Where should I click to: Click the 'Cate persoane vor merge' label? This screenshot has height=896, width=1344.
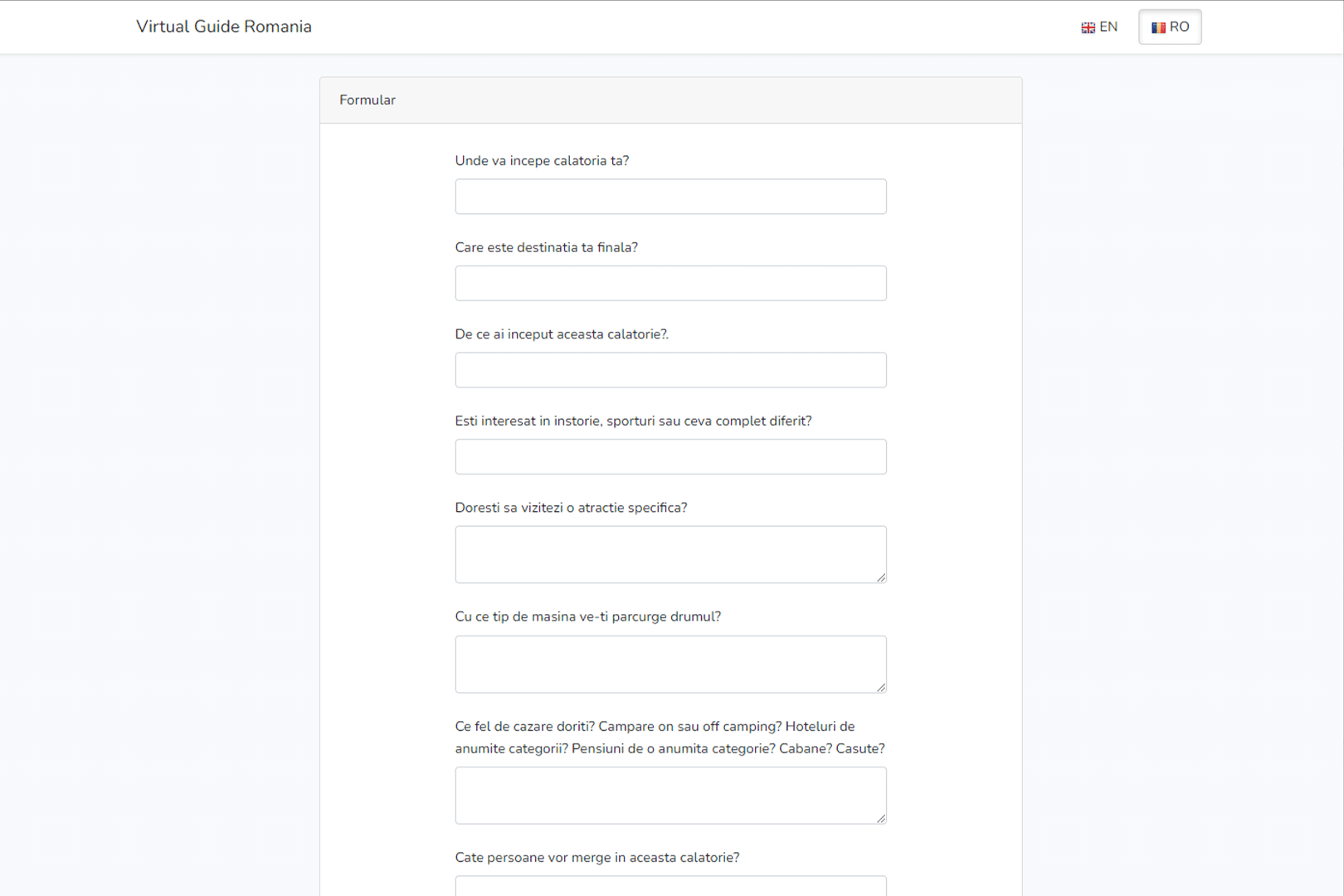coord(597,858)
